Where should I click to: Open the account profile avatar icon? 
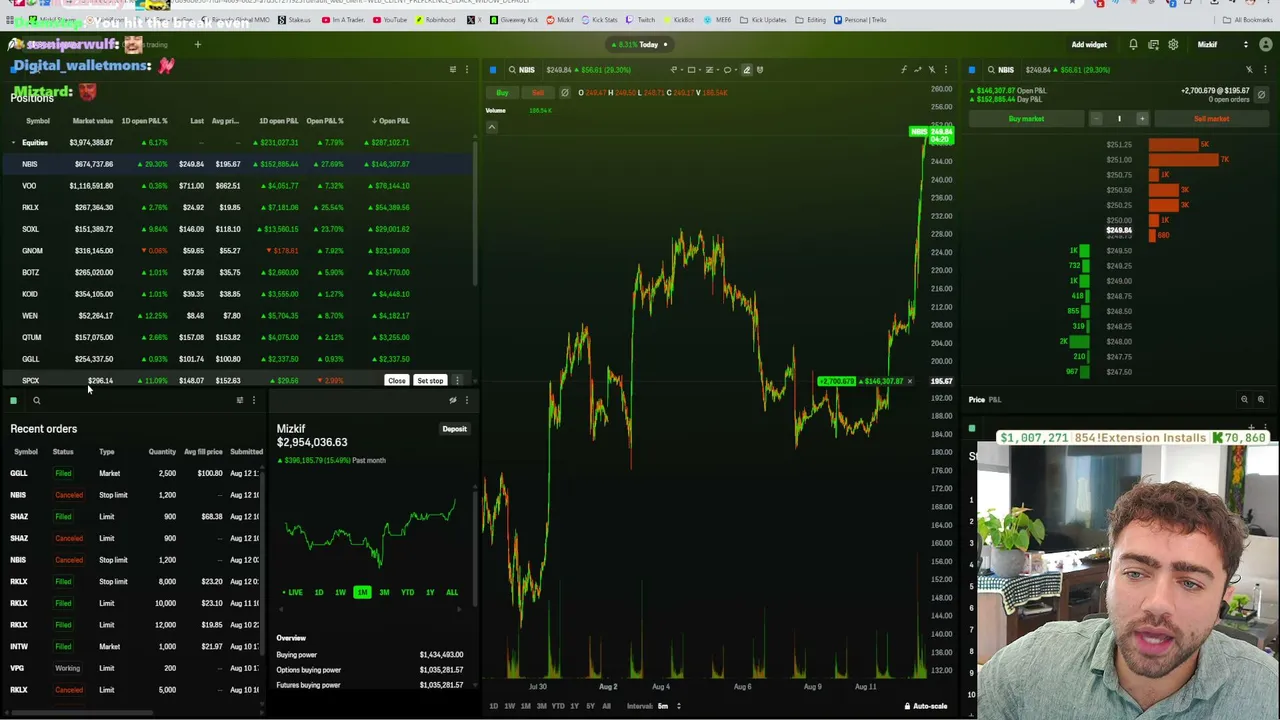pos(1266,45)
